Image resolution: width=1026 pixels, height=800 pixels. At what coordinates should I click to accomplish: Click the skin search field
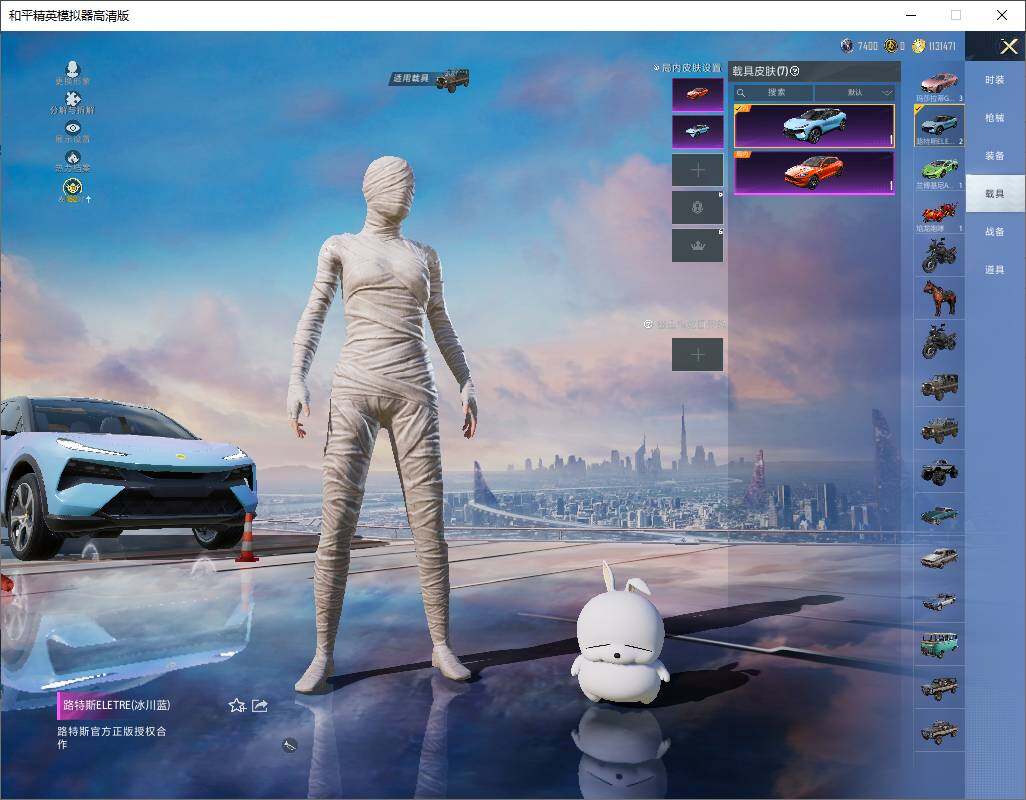click(x=773, y=93)
